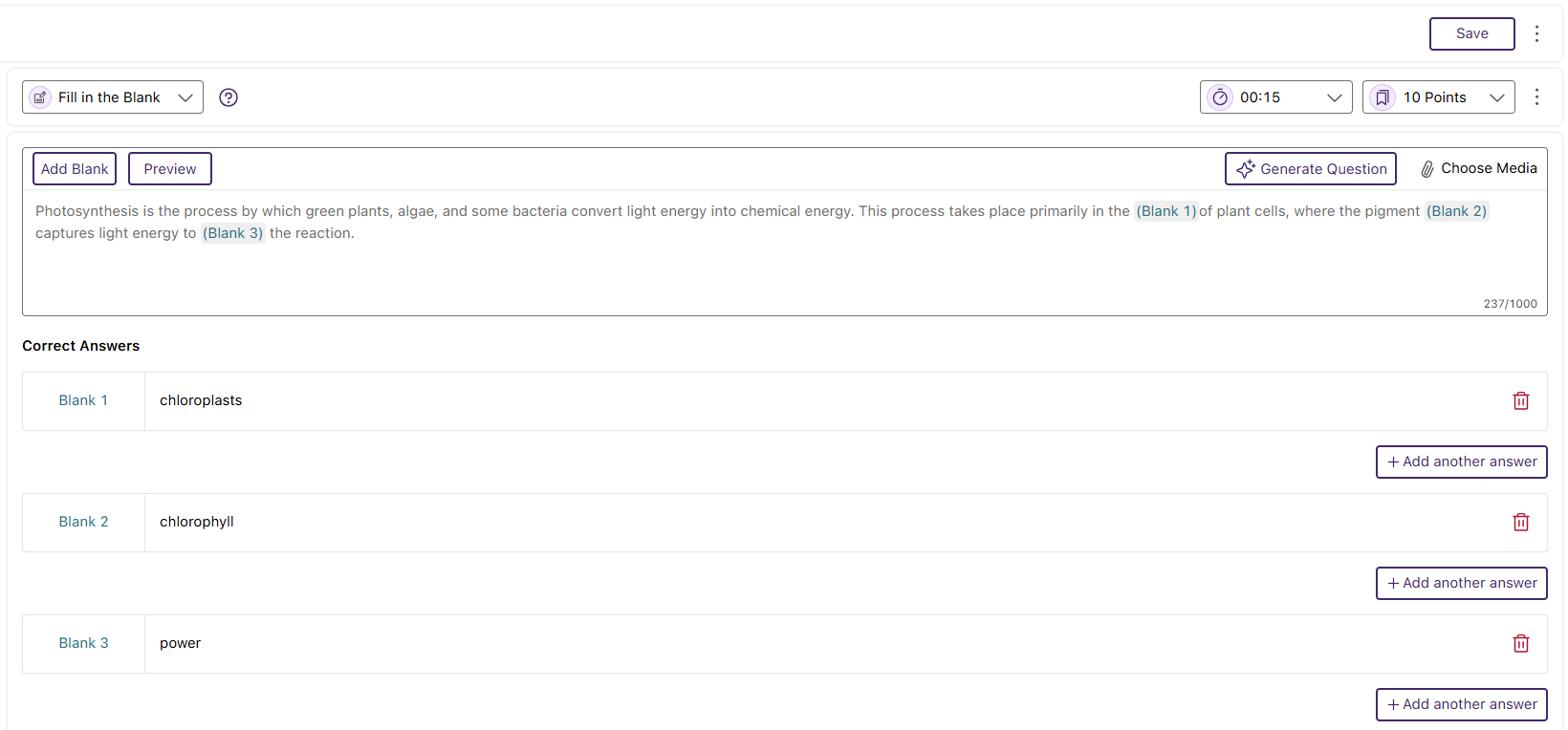Open the question options three-dot menu beside Points
Image resolution: width=1568 pixels, height=730 pixels.
coord(1536,97)
